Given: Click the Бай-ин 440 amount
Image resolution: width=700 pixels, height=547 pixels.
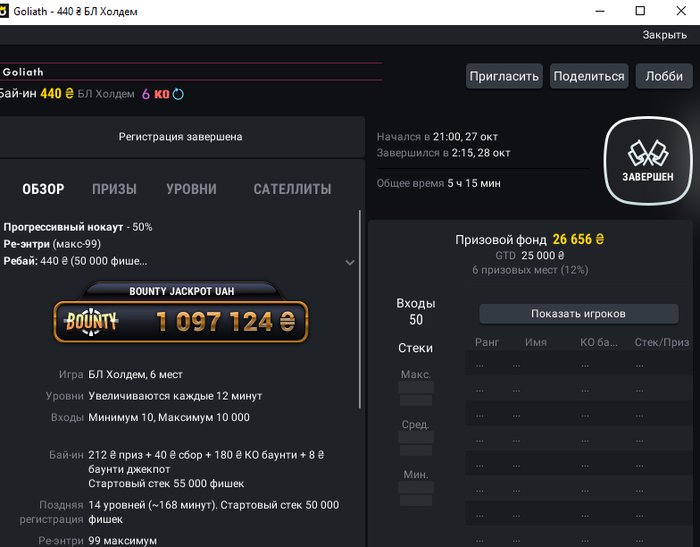Looking at the screenshot, I should (57, 93).
